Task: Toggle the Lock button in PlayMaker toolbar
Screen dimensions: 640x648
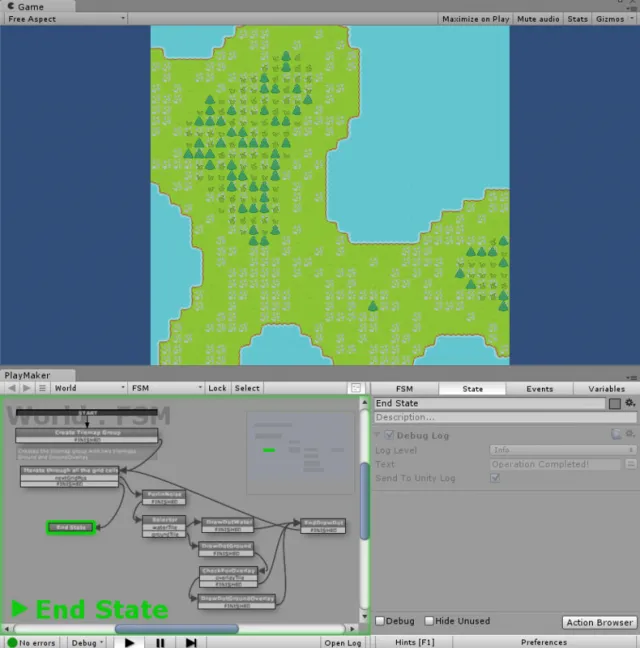Action: click(217, 388)
